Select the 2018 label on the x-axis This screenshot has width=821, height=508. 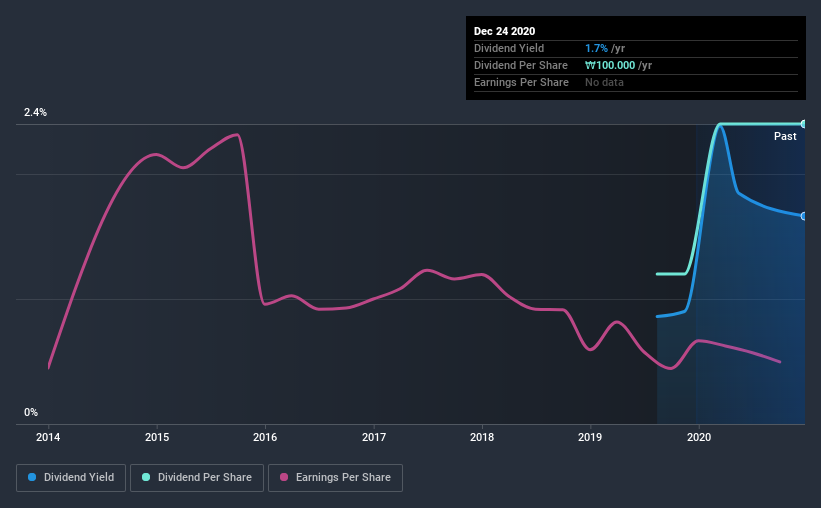482,437
